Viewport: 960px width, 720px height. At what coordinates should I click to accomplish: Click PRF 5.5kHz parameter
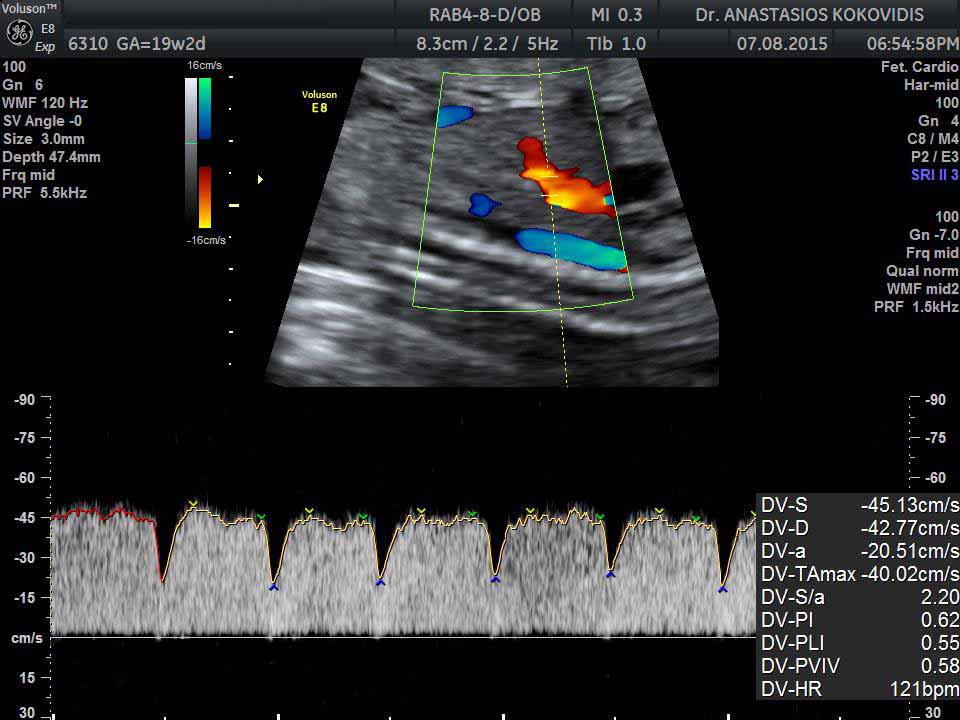(45, 193)
